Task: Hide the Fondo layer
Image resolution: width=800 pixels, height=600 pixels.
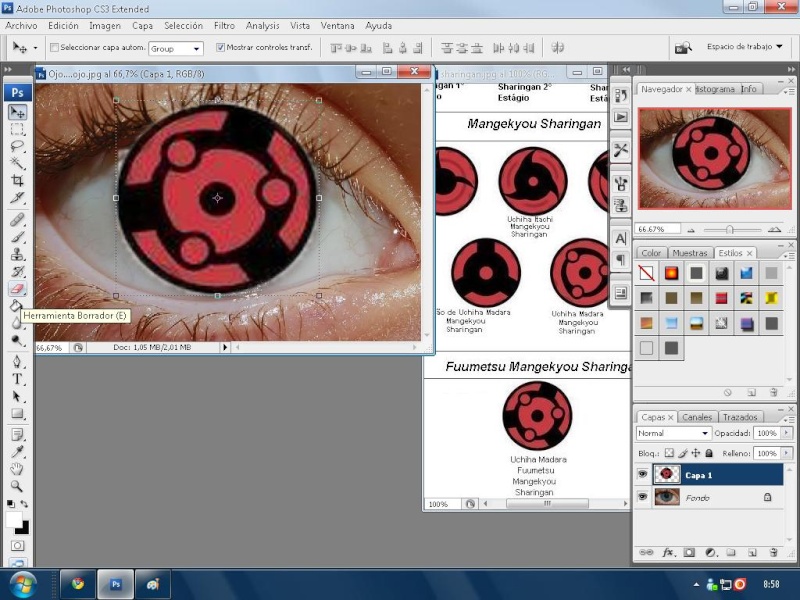Action: 643,496
